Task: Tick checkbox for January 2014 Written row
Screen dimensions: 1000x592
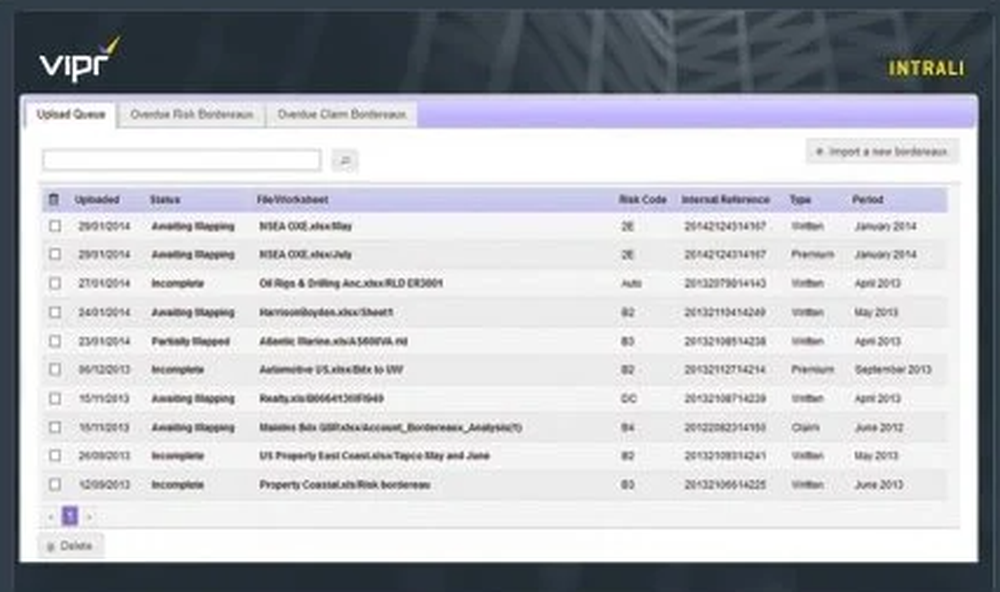Action: (55, 226)
